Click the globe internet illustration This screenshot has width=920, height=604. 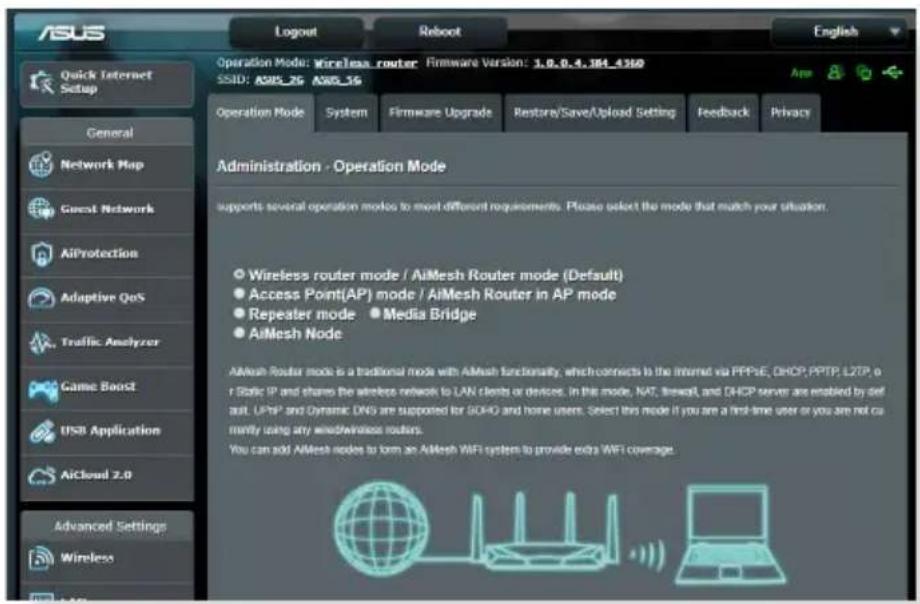click(x=381, y=528)
